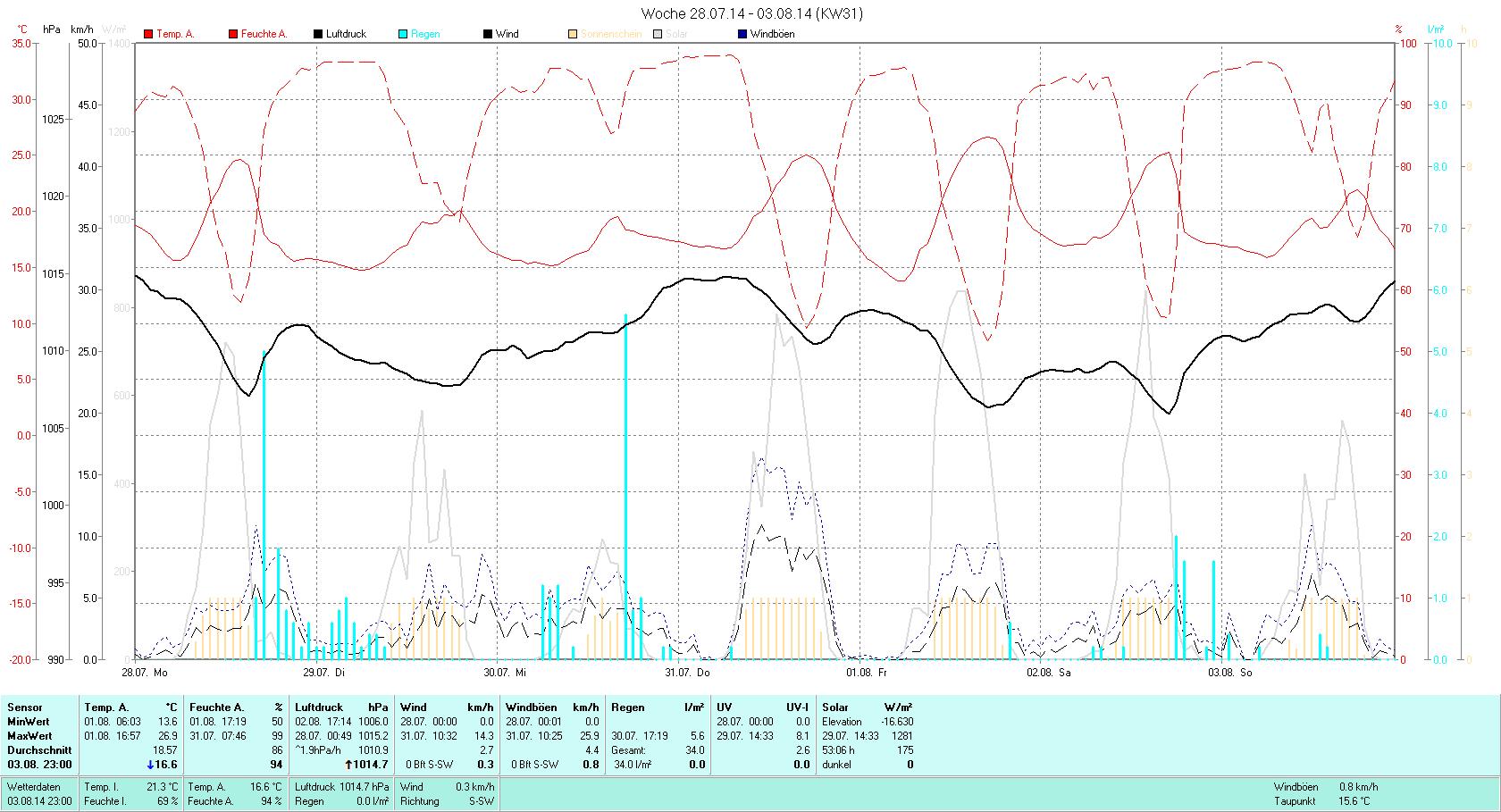
Task: Click the maximum solar value 1281
Action: click(x=902, y=736)
